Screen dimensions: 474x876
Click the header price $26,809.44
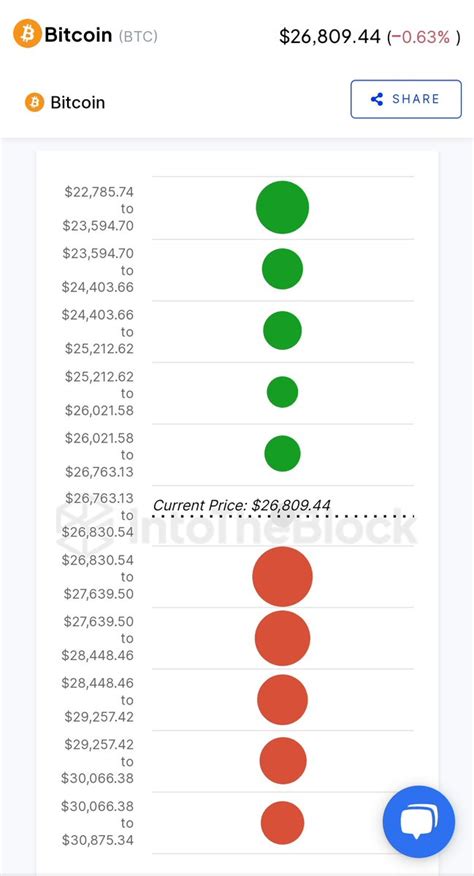[330, 37]
